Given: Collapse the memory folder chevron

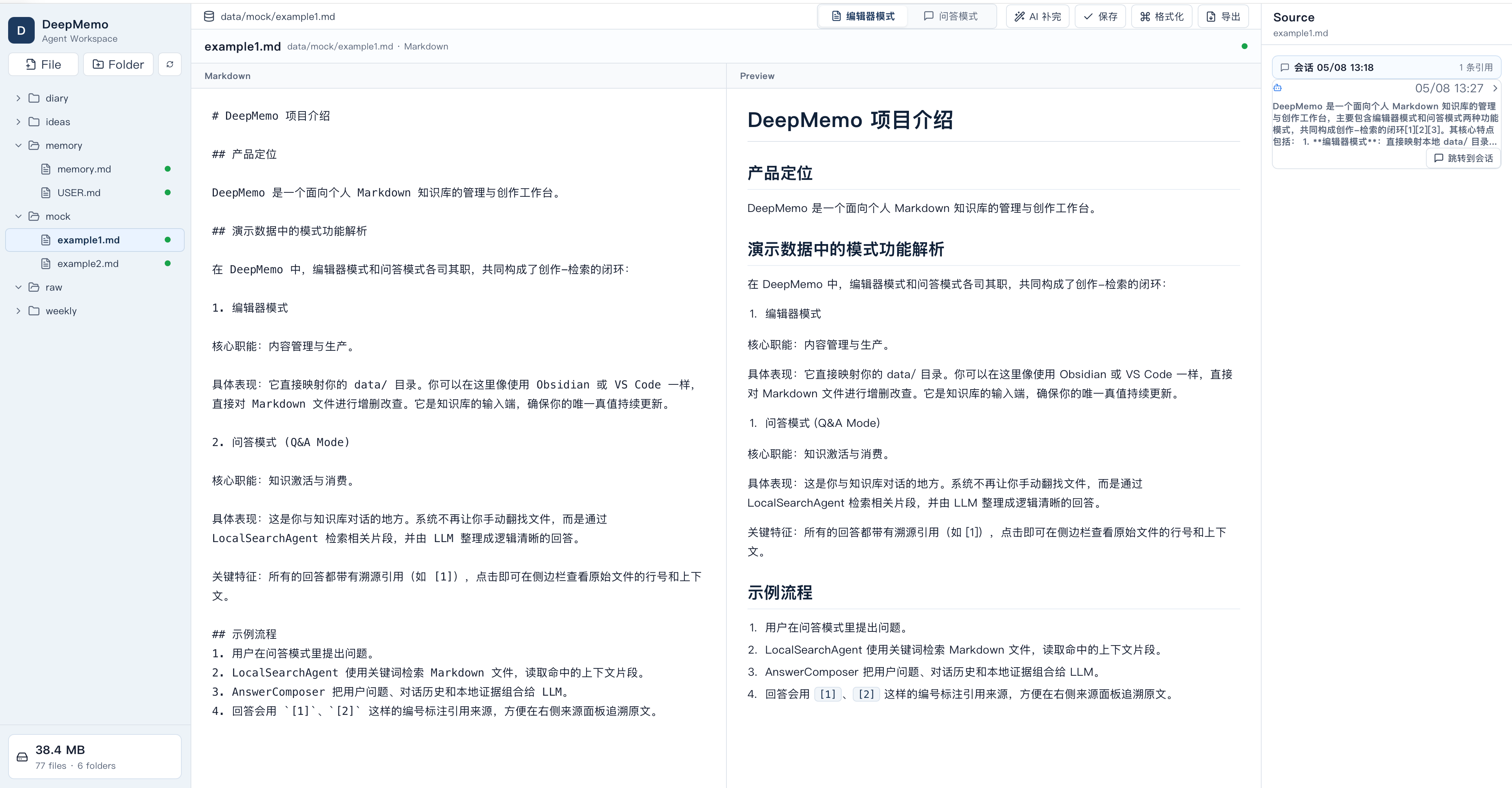Looking at the screenshot, I should point(18,145).
